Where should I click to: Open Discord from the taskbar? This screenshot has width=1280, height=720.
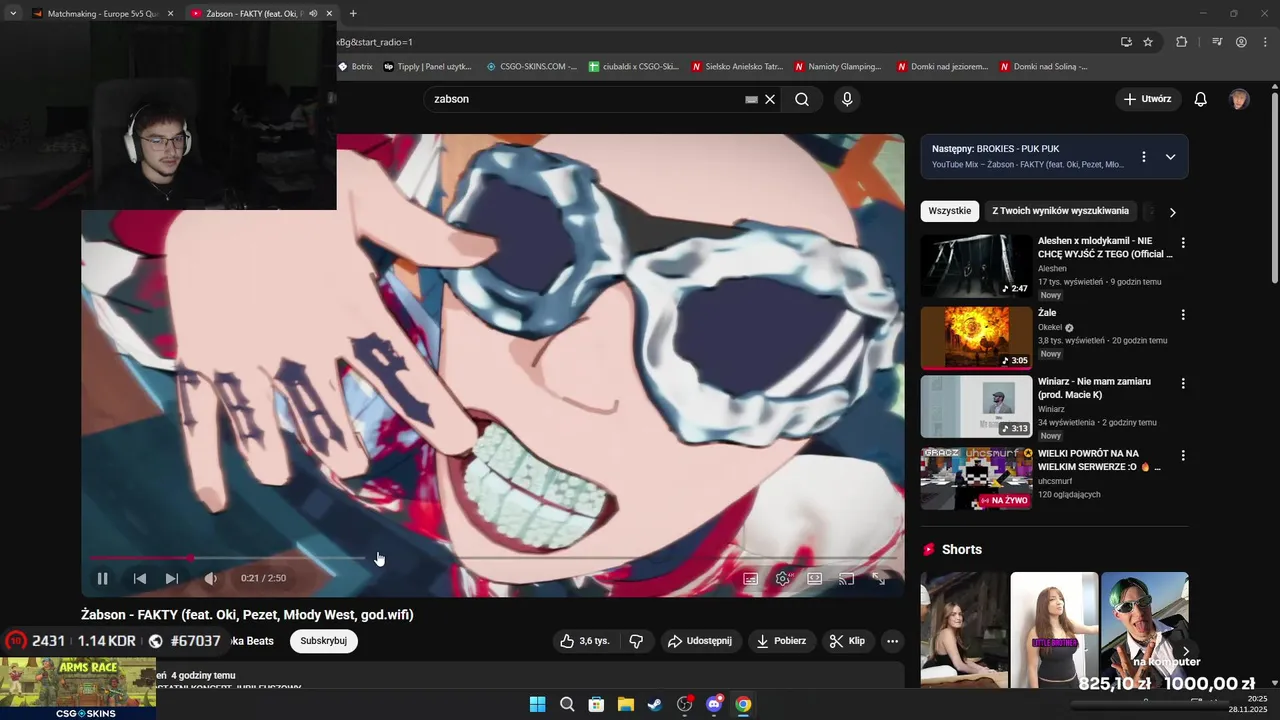pyautogui.click(x=714, y=704)
